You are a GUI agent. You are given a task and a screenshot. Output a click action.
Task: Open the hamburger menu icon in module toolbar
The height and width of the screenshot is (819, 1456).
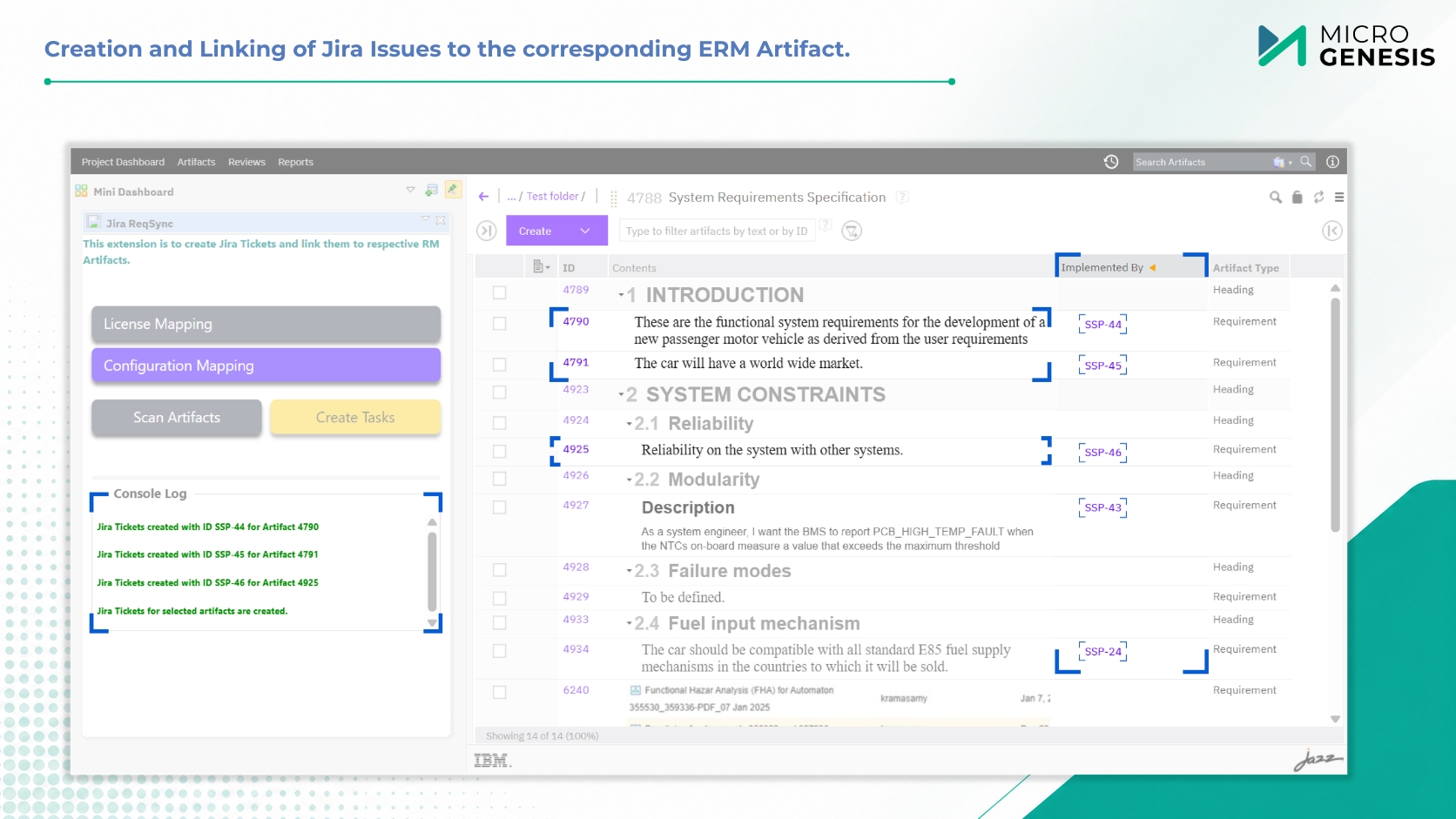(1339, 198)
